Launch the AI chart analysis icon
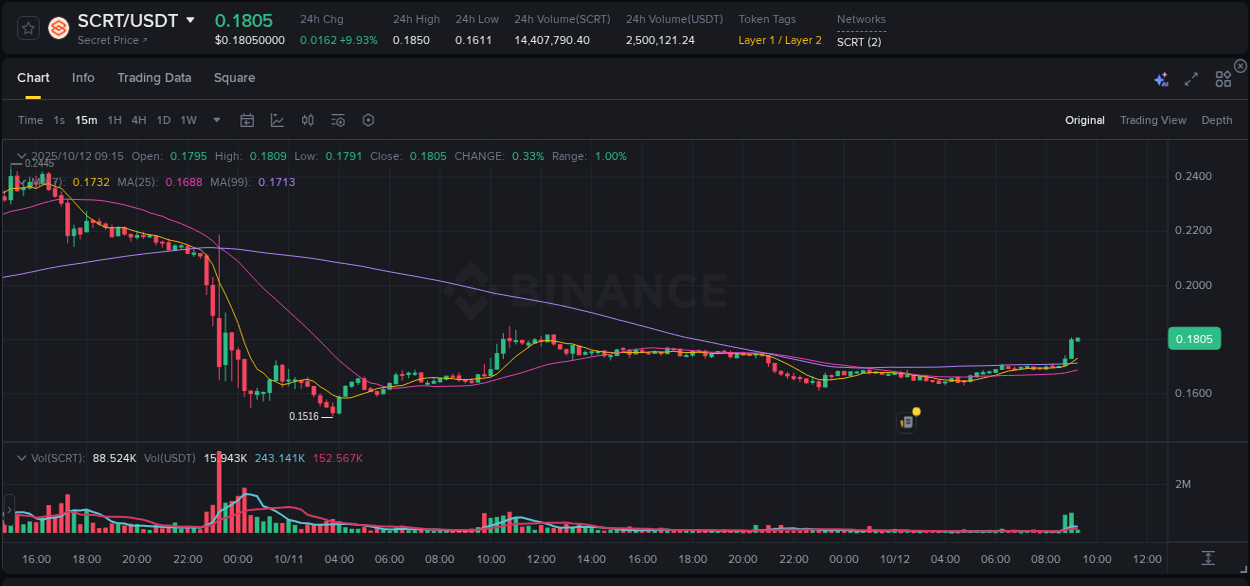 coord(1161,78)
